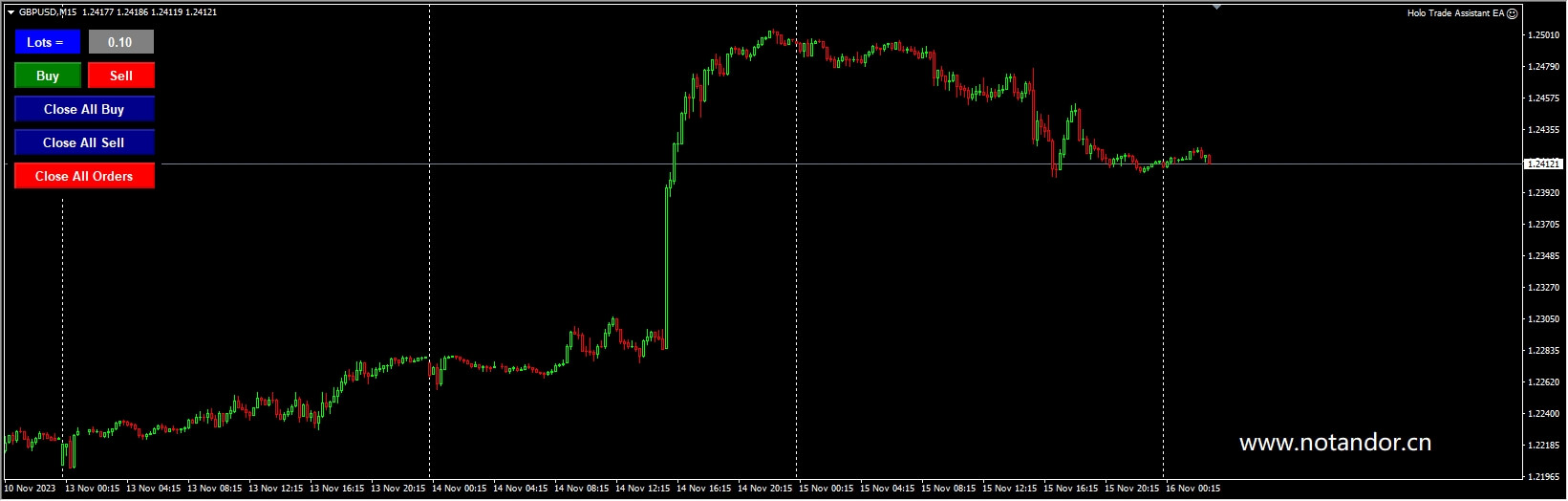Image resolution: width=1568 pixels, height=501 pixels.
Task: Click the 15 Nov 16:15 time label
Action: coord(1071,489)
